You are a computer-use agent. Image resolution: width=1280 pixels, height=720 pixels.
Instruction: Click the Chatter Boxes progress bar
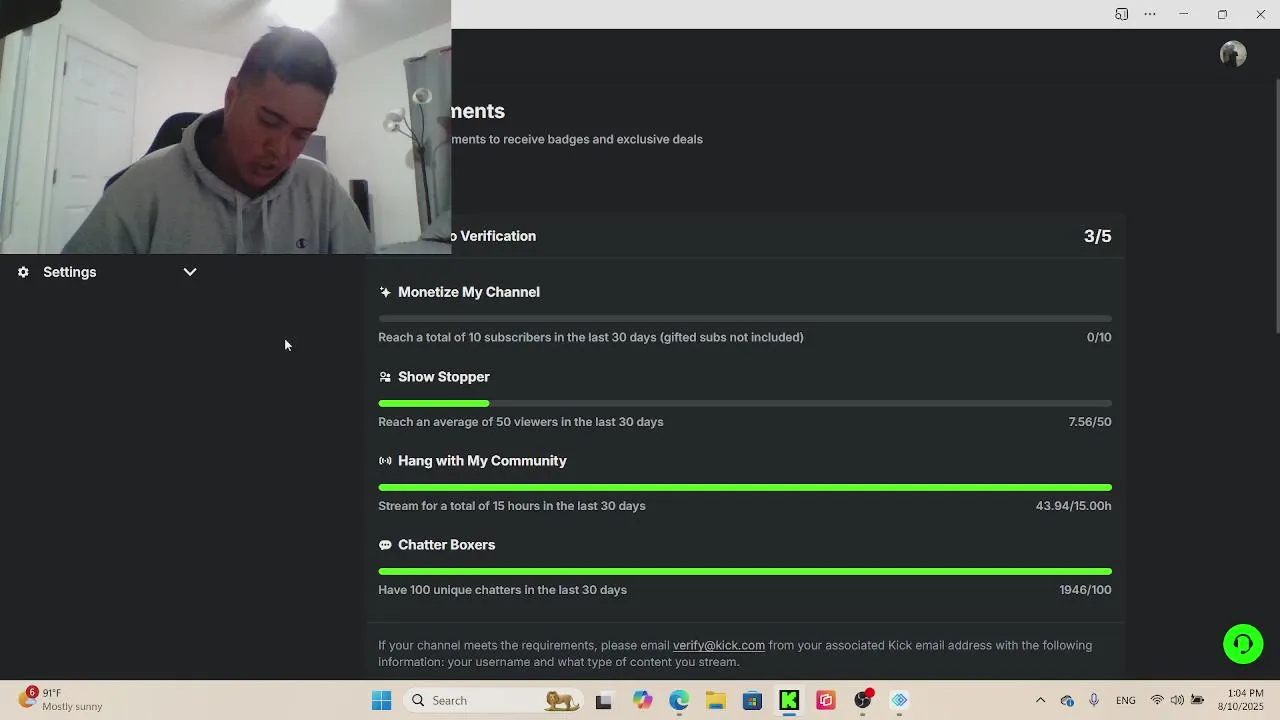(745, 571)
